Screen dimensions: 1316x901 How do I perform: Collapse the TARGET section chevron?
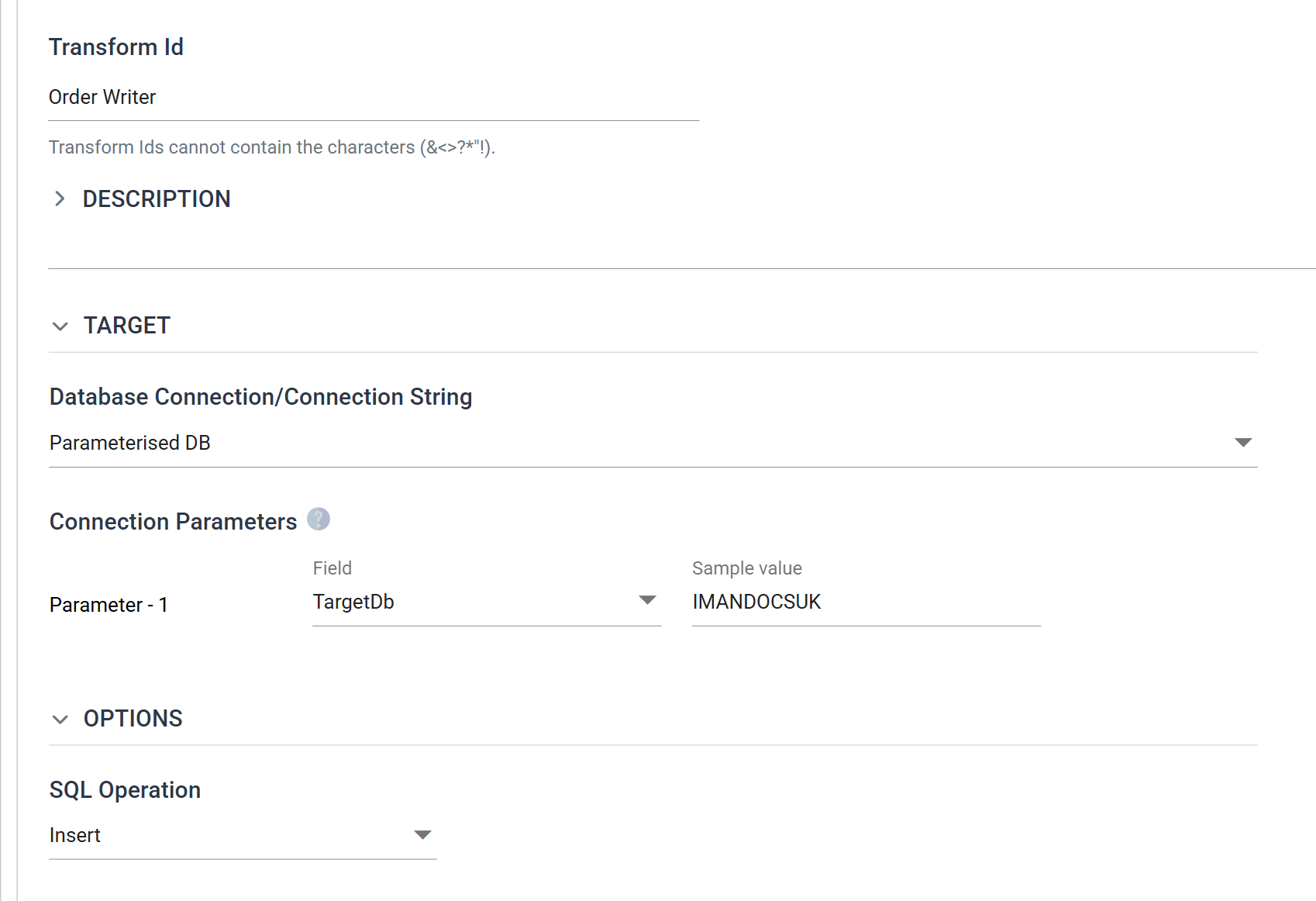[60, 326]
